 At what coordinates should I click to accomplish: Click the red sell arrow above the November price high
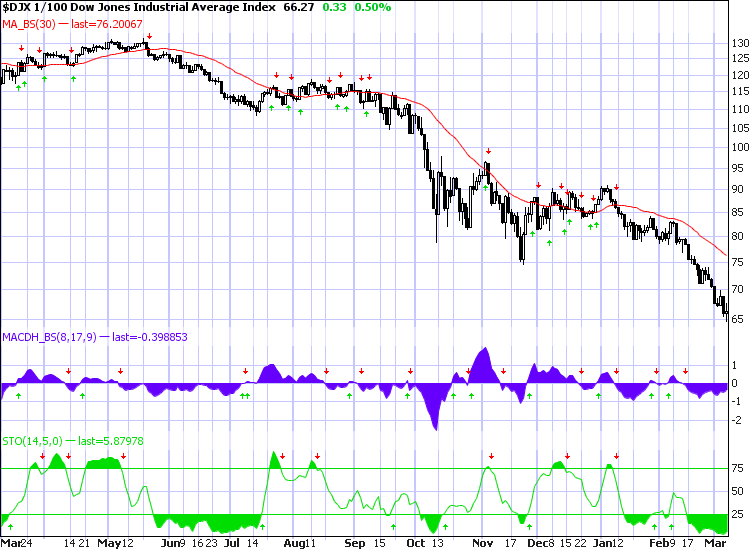click(487, 151)
